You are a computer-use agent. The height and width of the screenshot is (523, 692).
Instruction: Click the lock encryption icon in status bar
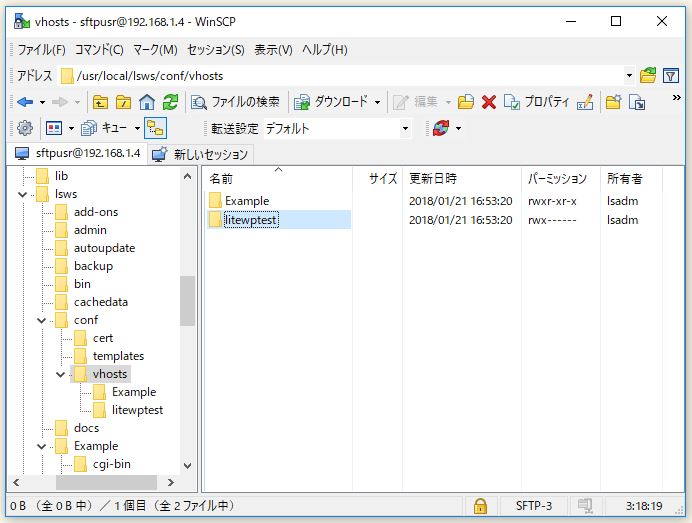tap(480, 506)
